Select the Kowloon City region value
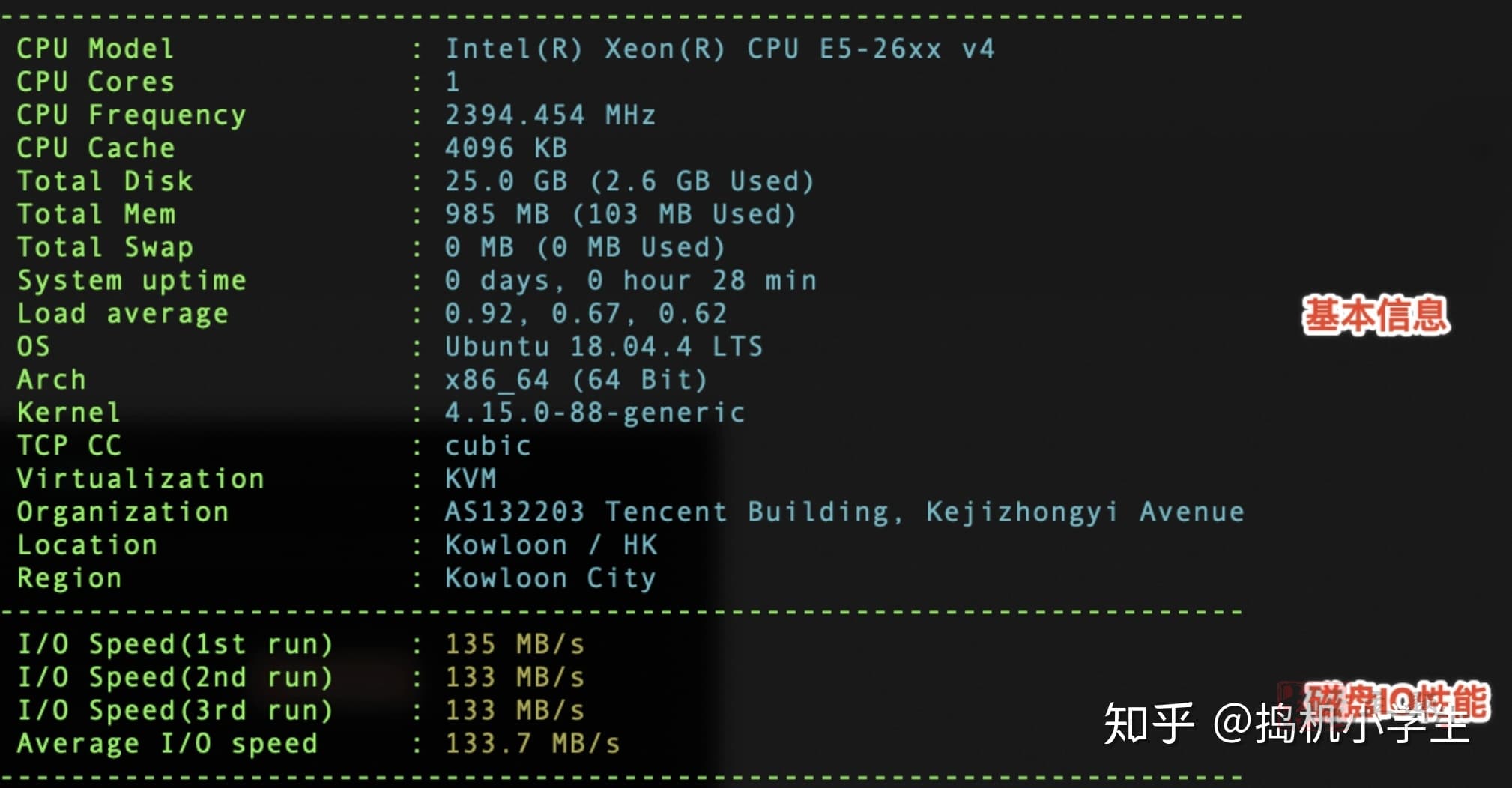Screen dimensions: 1512x788 550,578
